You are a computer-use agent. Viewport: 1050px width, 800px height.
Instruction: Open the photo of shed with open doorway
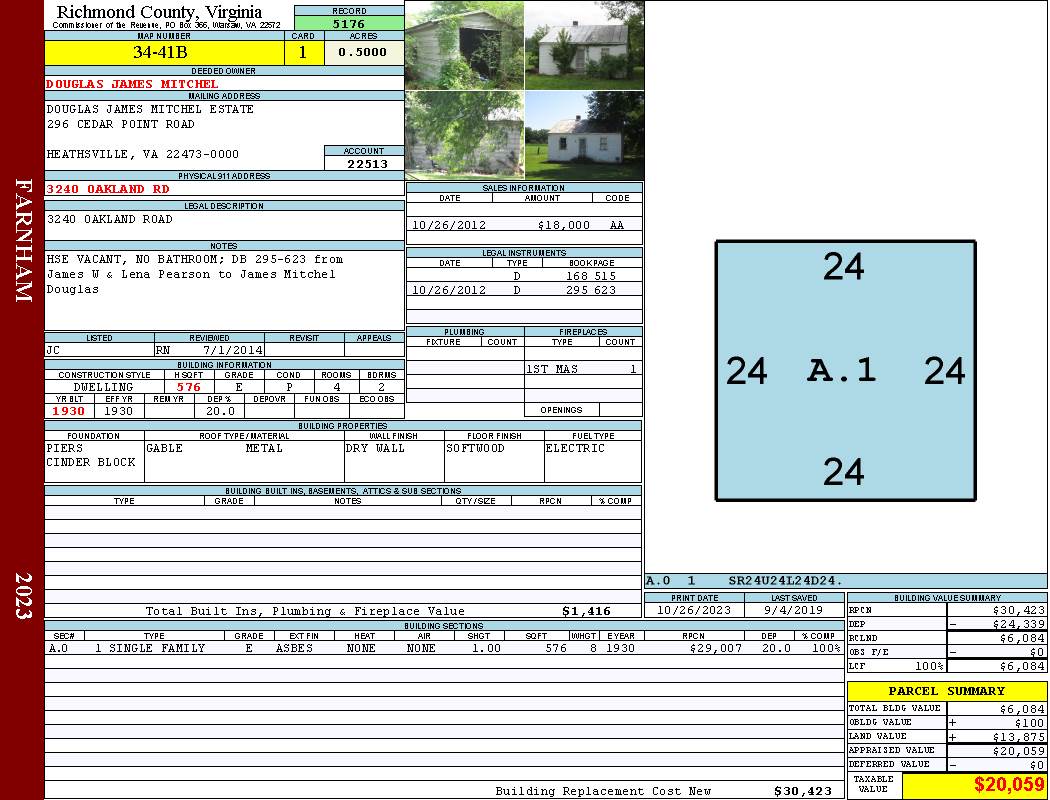click(x=464, y=45)
